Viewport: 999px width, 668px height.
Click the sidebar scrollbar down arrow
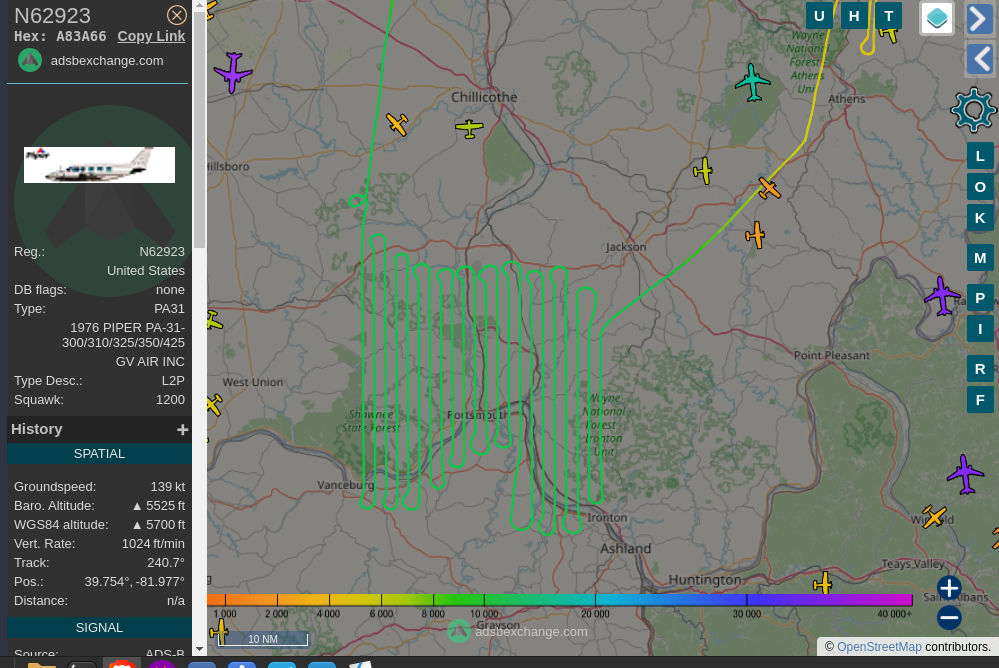click(199, 649)
